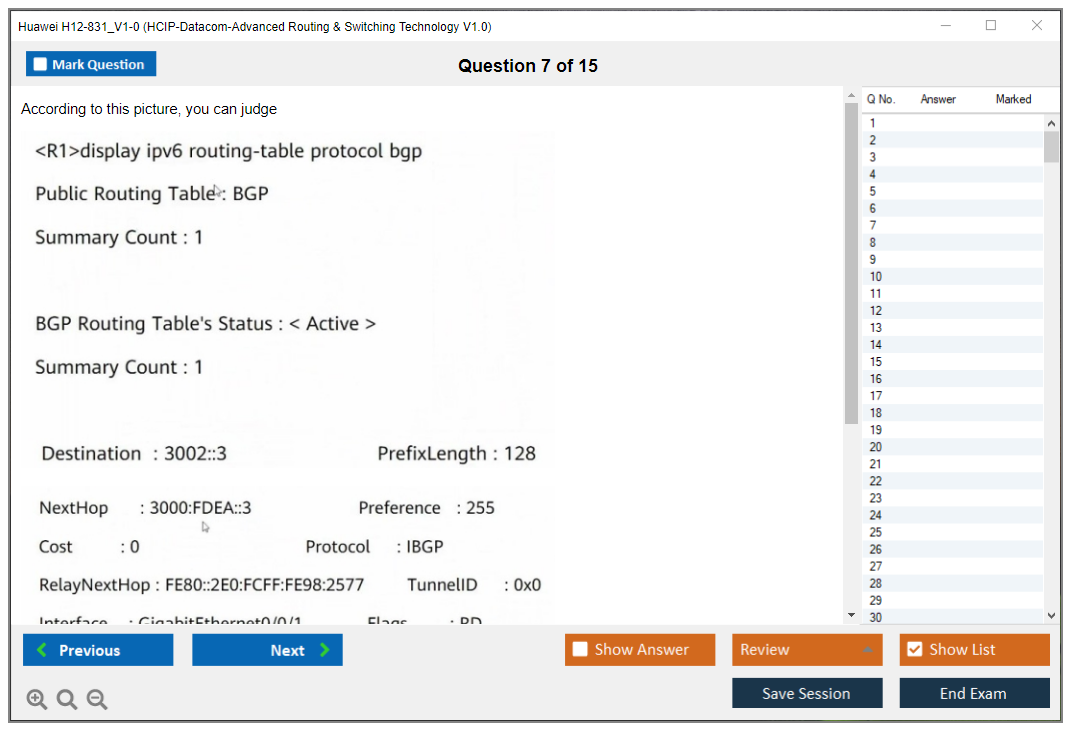The width and height of the screenshot is (1075, 735).
Task: Click question list scrollbar up arrow
Action: [1051, 124]
